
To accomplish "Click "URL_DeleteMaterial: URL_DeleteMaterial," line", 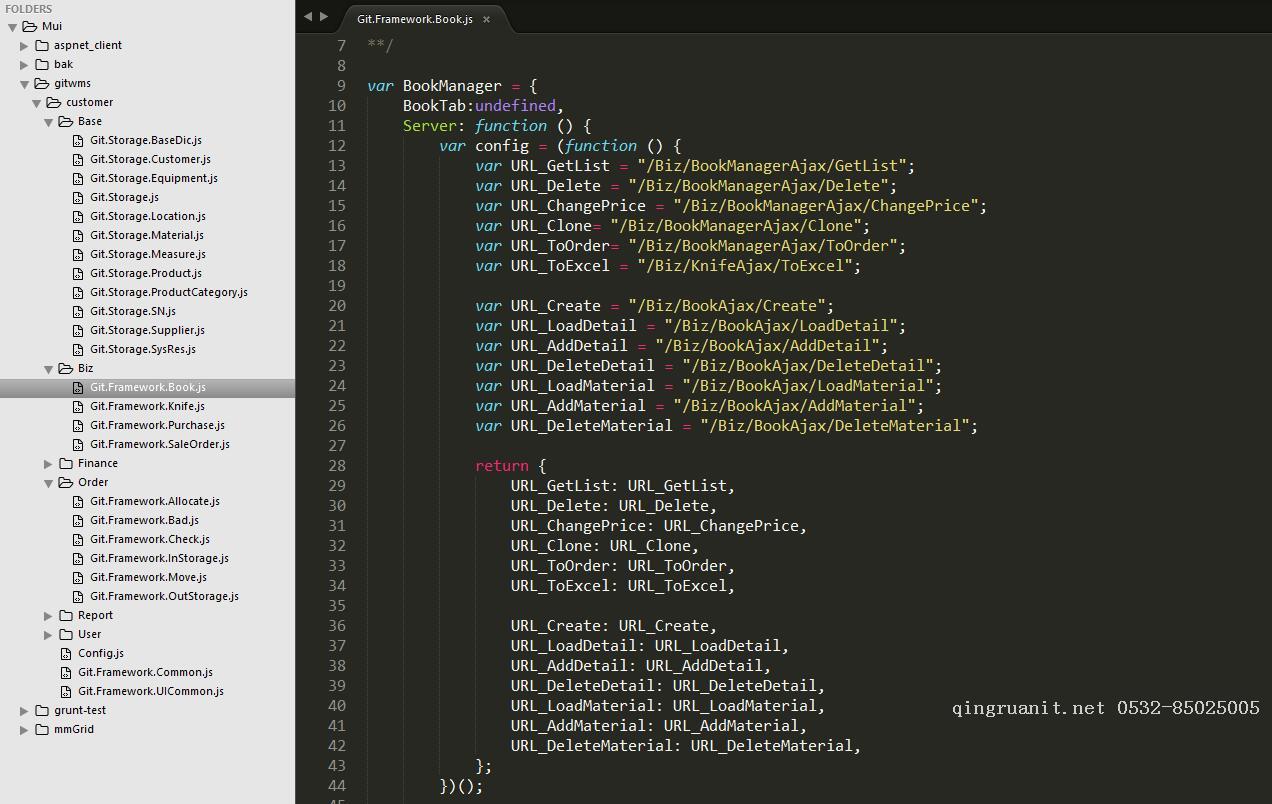I will click(x=686, y=746).
